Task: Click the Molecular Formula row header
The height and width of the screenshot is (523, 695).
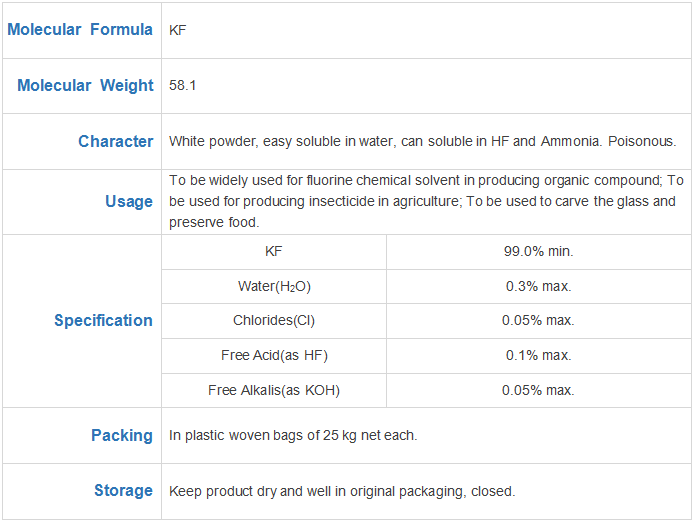Action: [80, 30]
